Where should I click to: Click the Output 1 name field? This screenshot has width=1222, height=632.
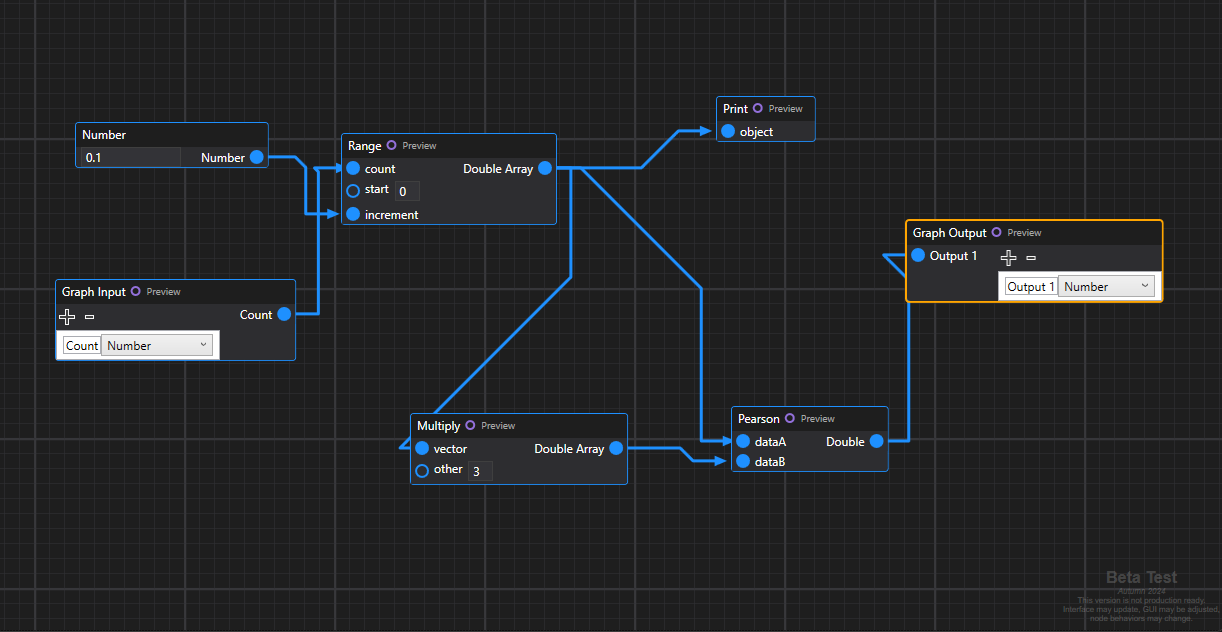coord(1030,286)
